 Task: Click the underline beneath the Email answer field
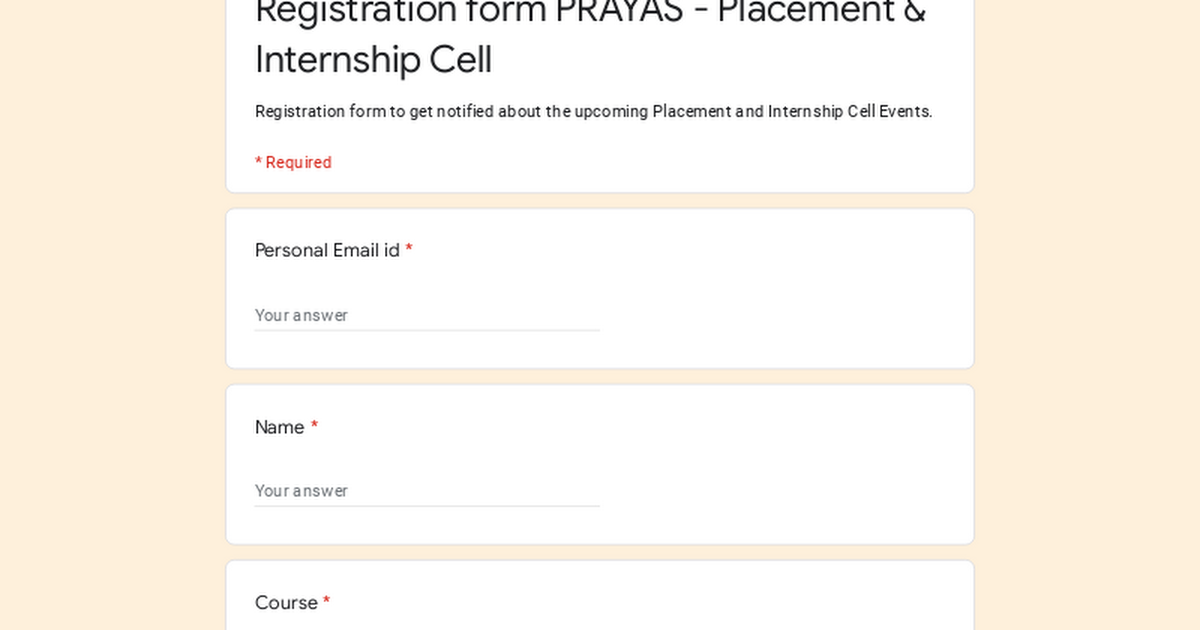pyautogui.click(x=427, y=330)
